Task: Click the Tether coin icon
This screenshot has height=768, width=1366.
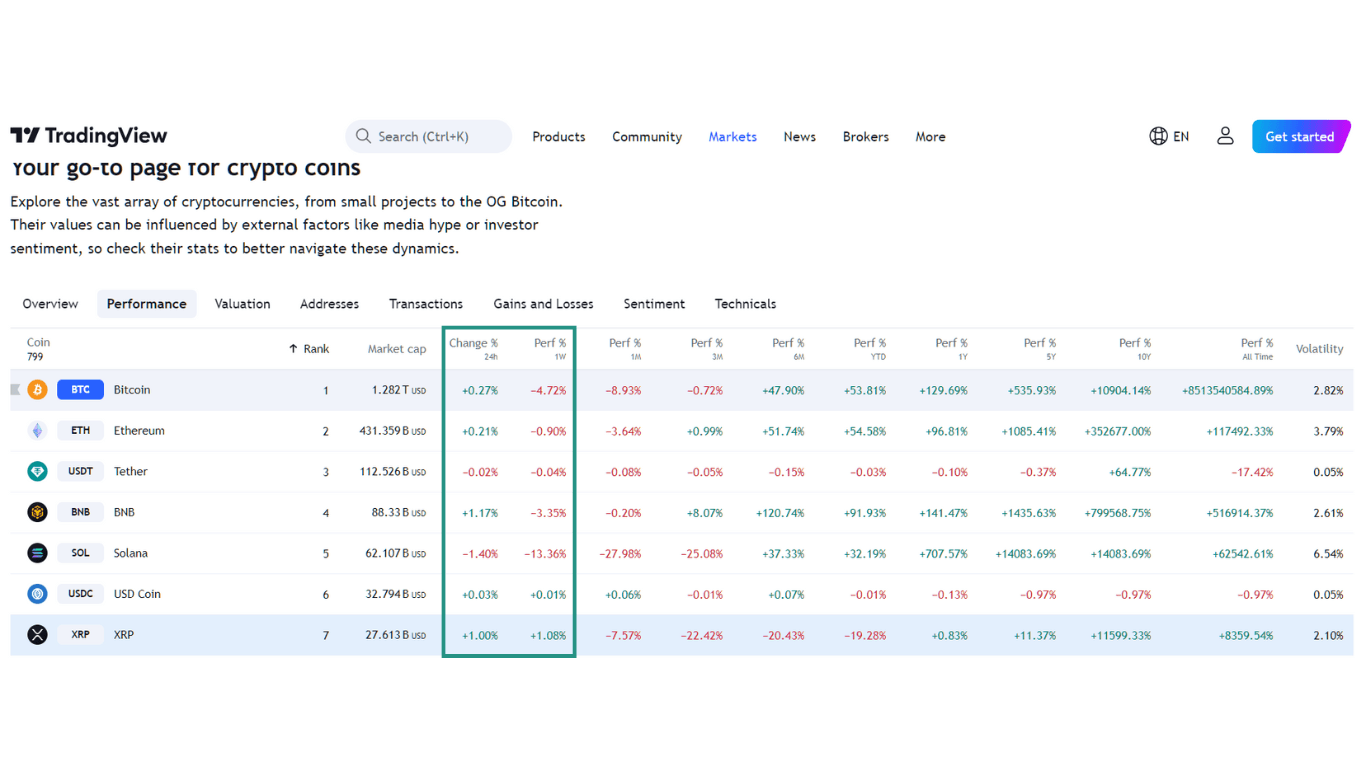Action: click(x=37, y=472)
